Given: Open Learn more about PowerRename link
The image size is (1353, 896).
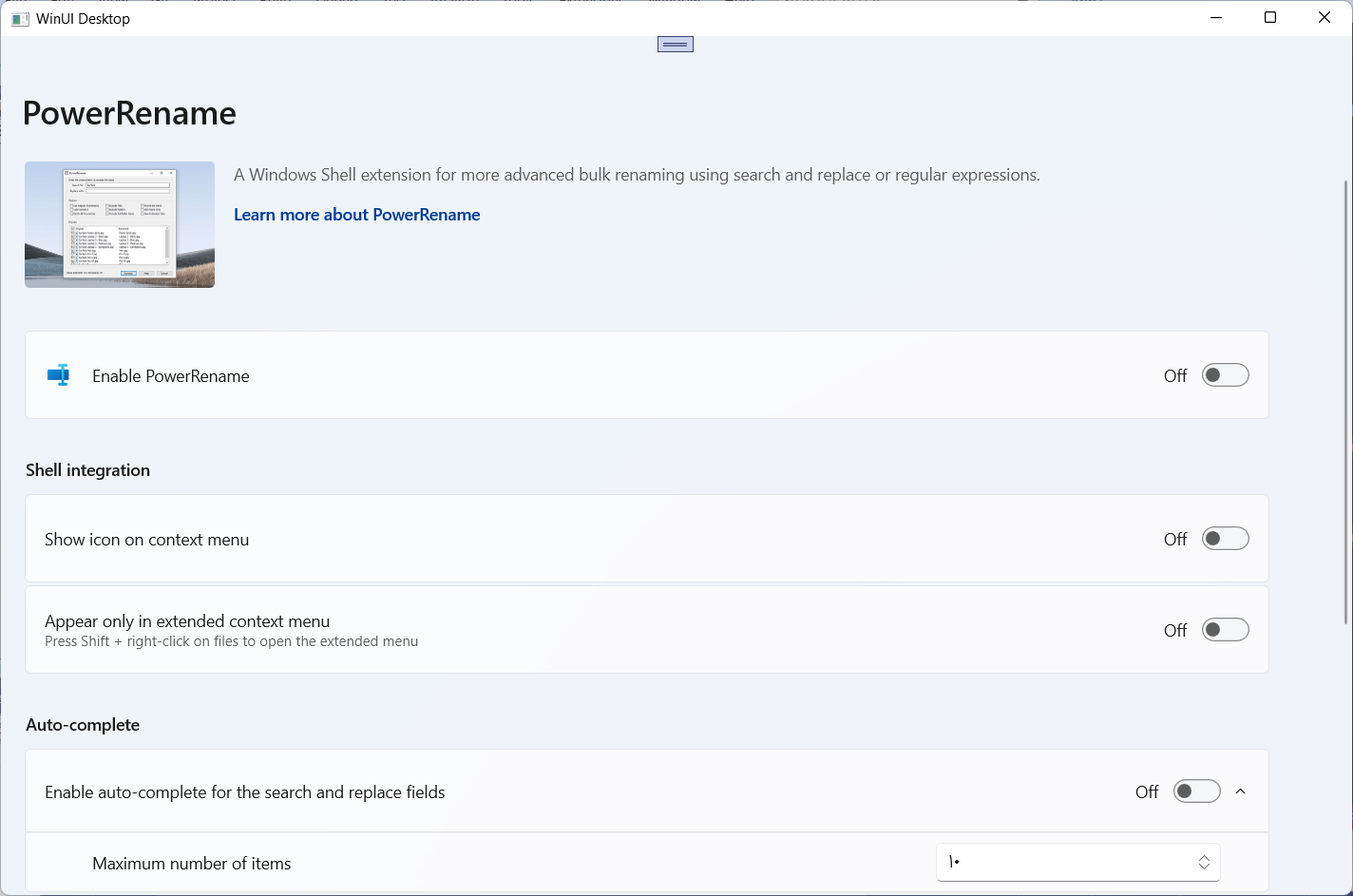Looking at the screenshot, I should 357,215.
